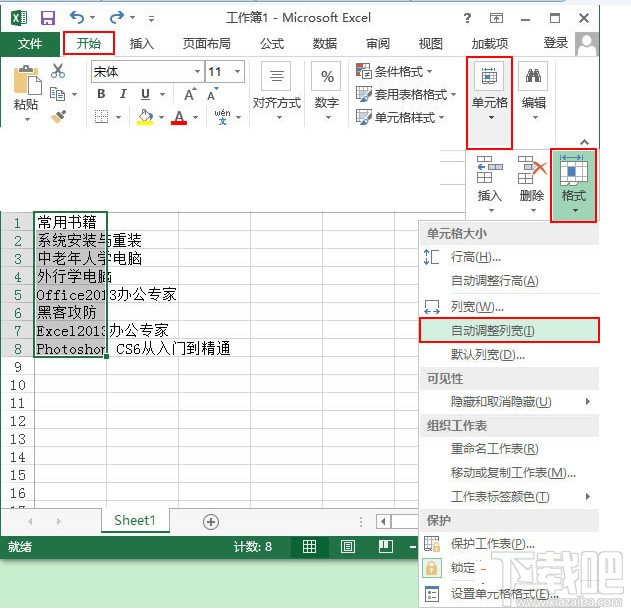Select 重命名工作表(R) rename sheet
631x612 pixels.
[509, 449]
